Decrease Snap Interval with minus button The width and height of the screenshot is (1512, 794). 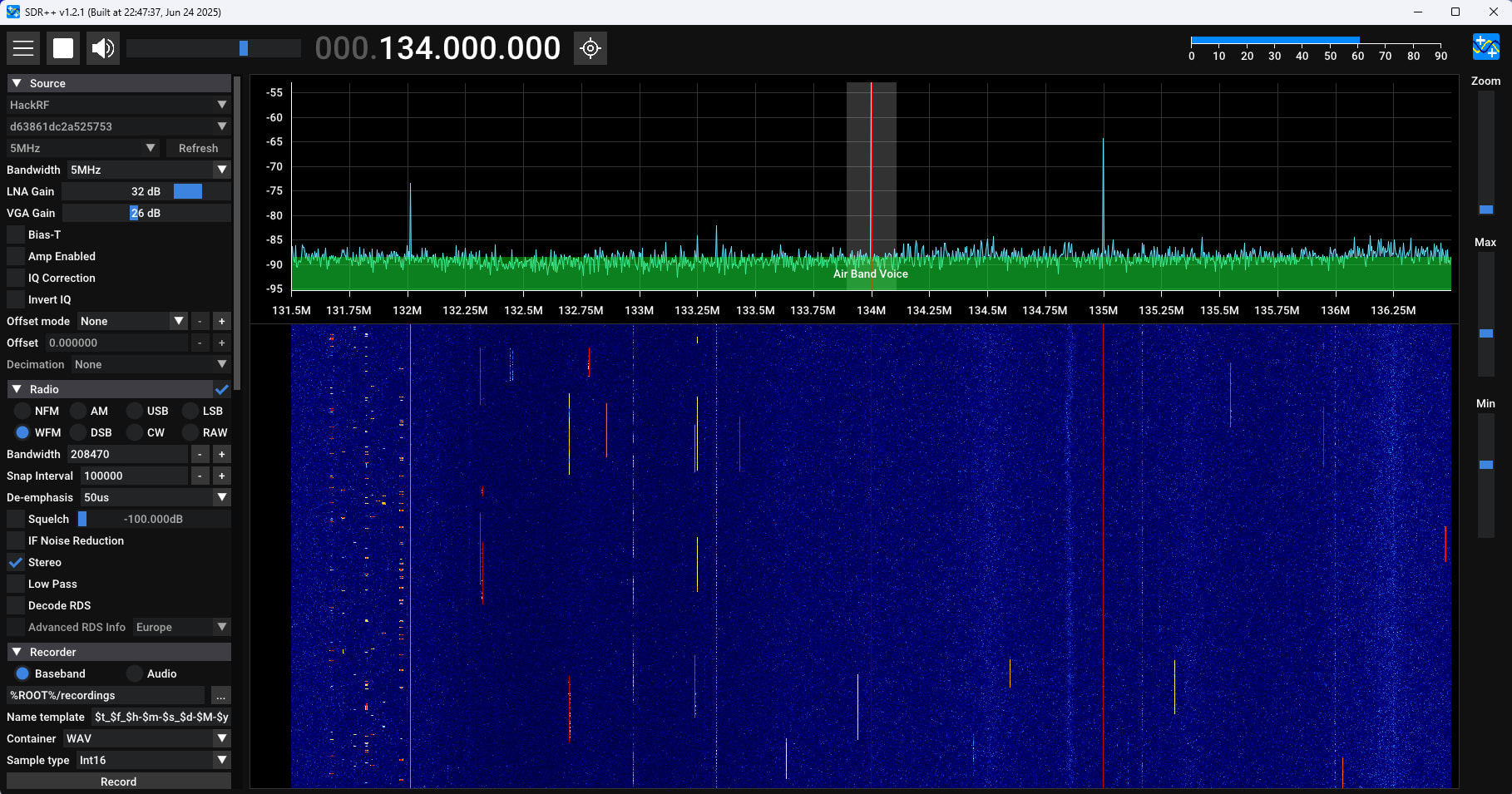(200, 476)
